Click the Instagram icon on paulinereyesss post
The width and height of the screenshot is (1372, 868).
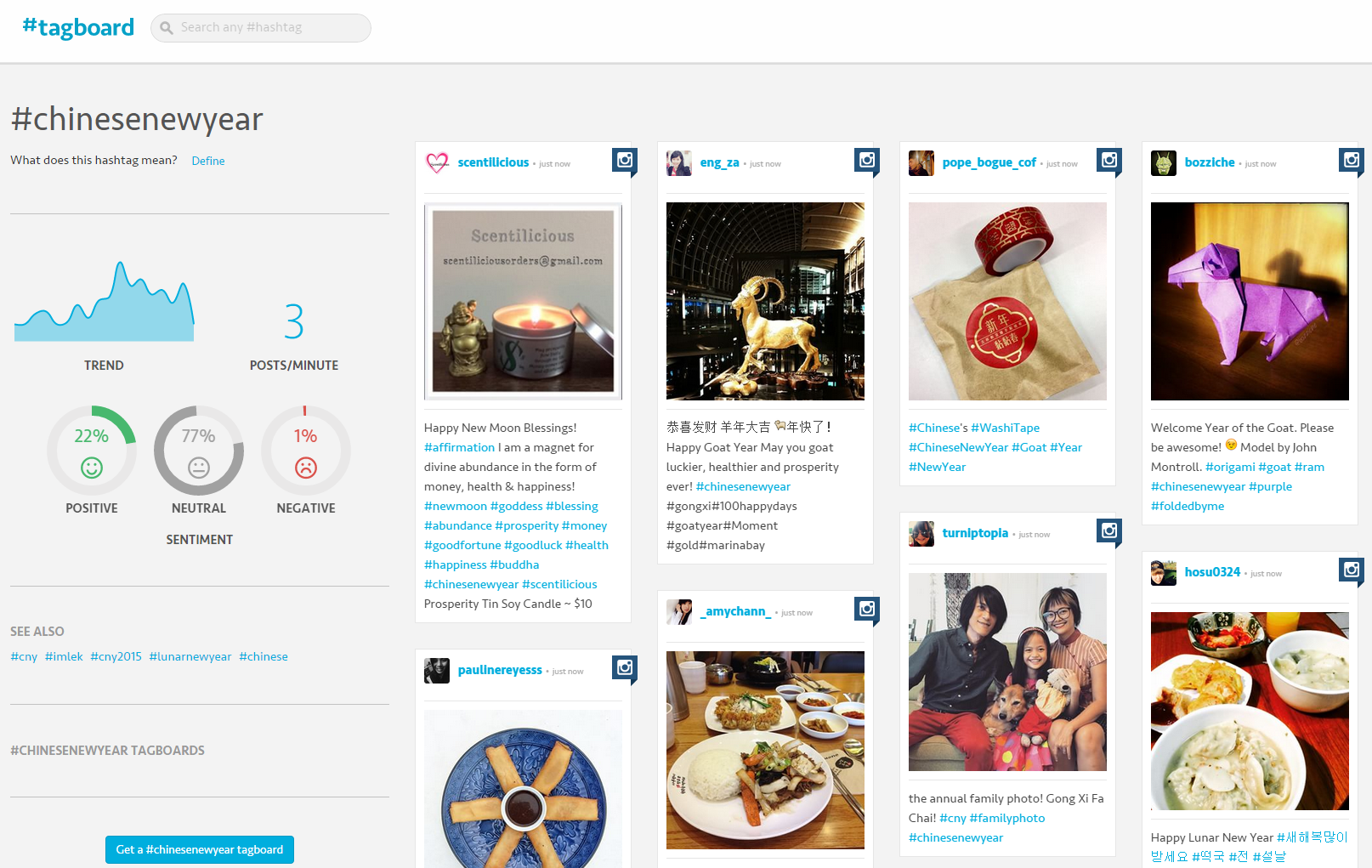625,667
